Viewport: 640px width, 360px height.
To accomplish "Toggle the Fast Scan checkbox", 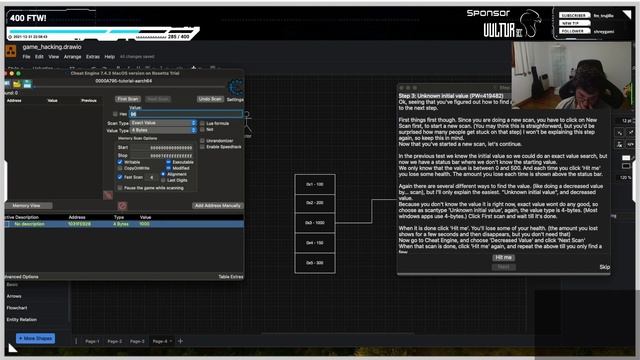I will (120, 177).
